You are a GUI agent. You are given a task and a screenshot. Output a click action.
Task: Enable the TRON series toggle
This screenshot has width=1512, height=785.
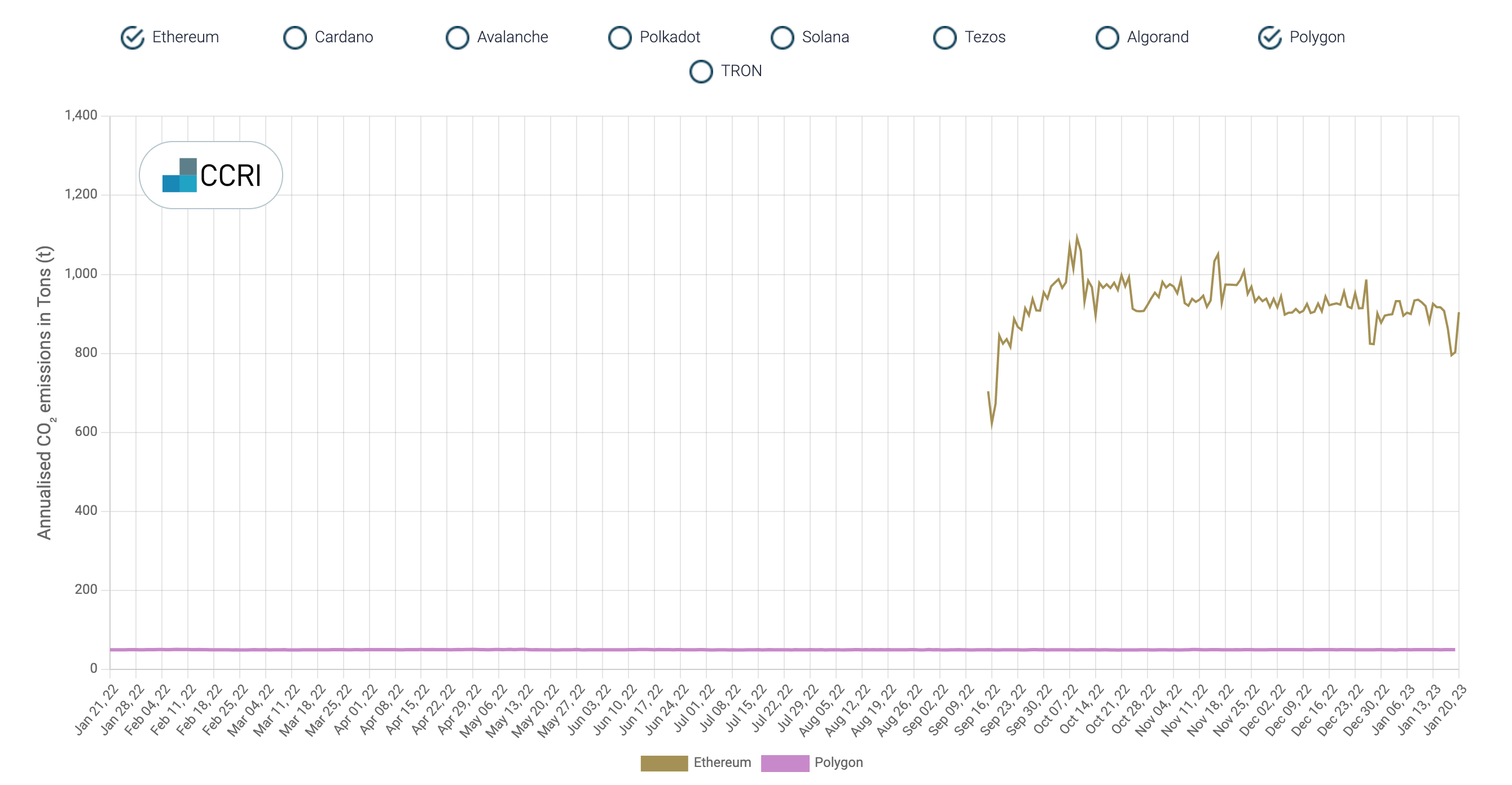(701, 72)
